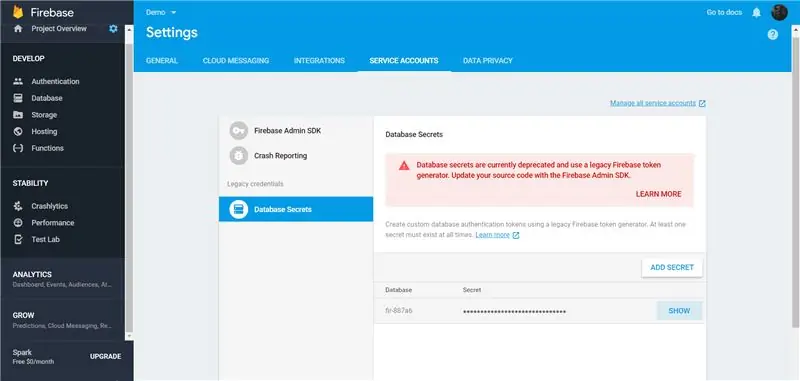
Task: Select Database Secrets legacy credential
Action: [x=296, y=209]
